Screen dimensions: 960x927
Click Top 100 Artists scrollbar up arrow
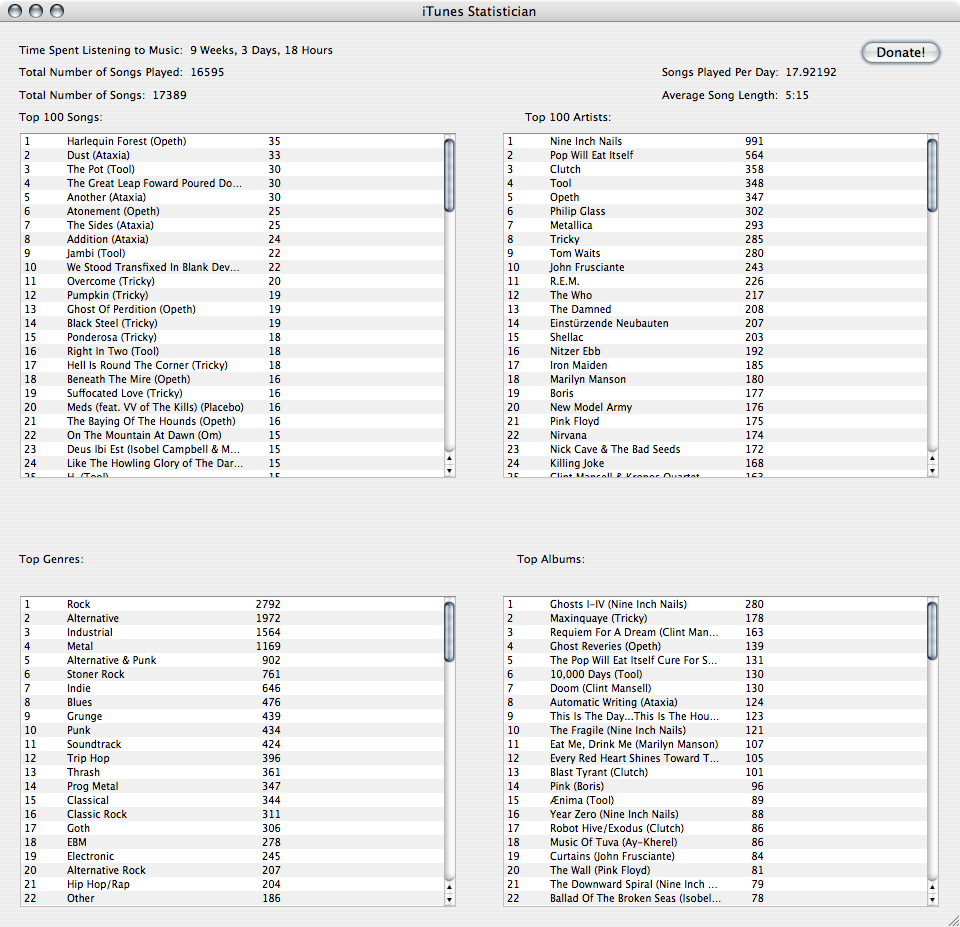932,458
